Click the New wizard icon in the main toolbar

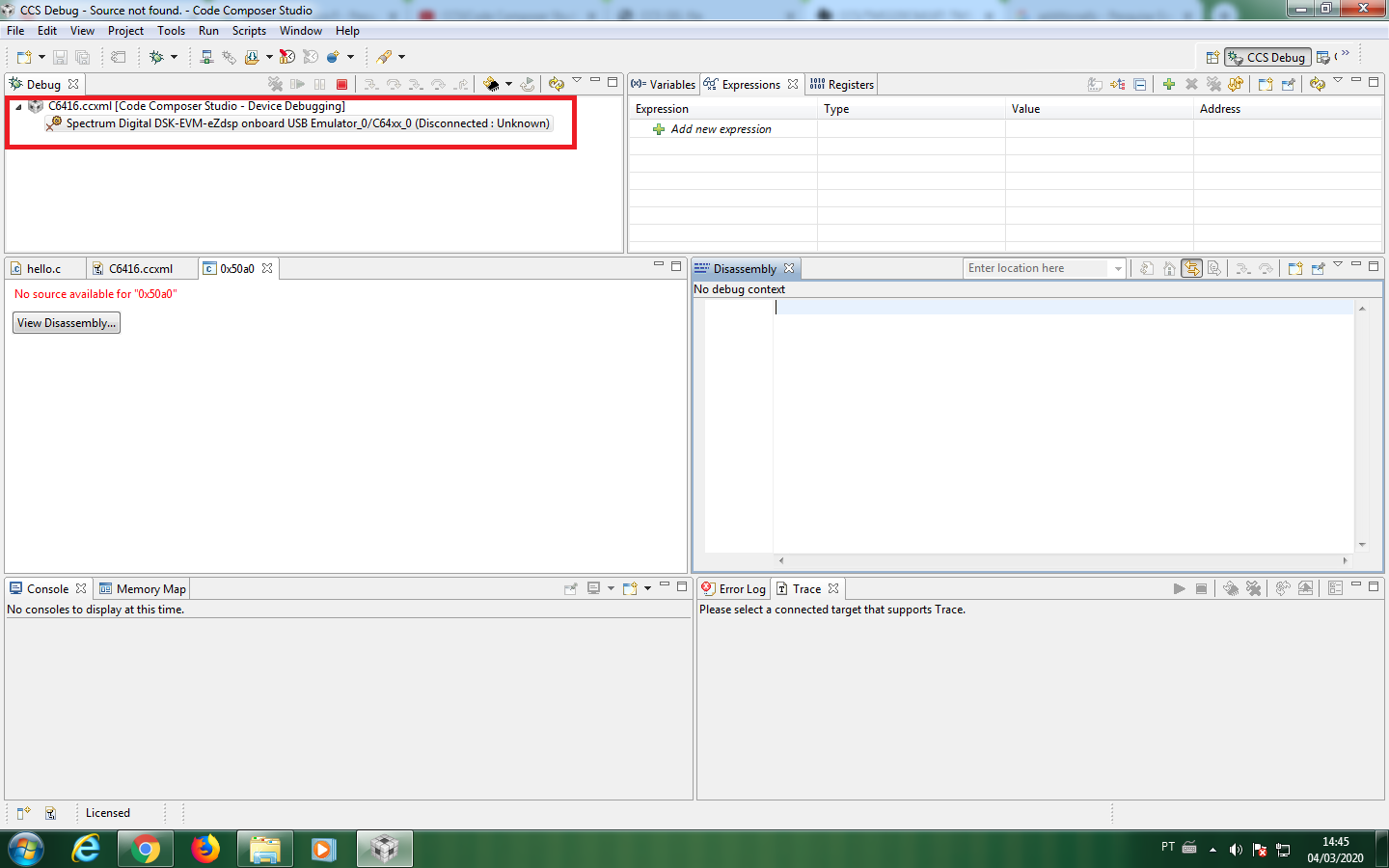tap(24, 57)
